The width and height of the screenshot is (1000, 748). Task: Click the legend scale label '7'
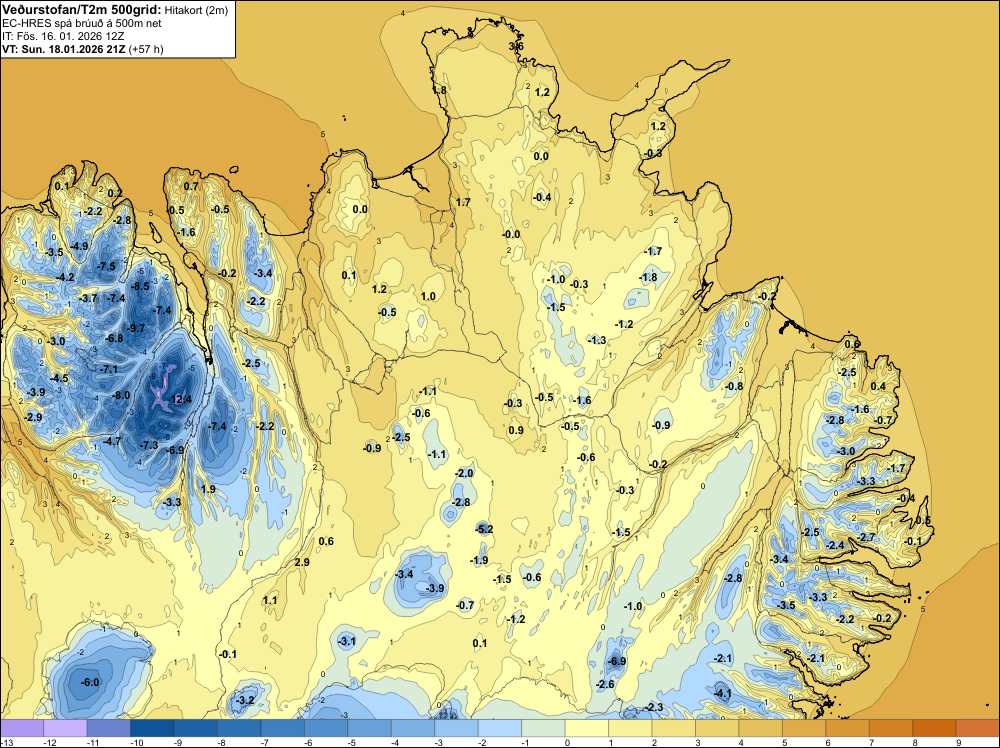871,742
